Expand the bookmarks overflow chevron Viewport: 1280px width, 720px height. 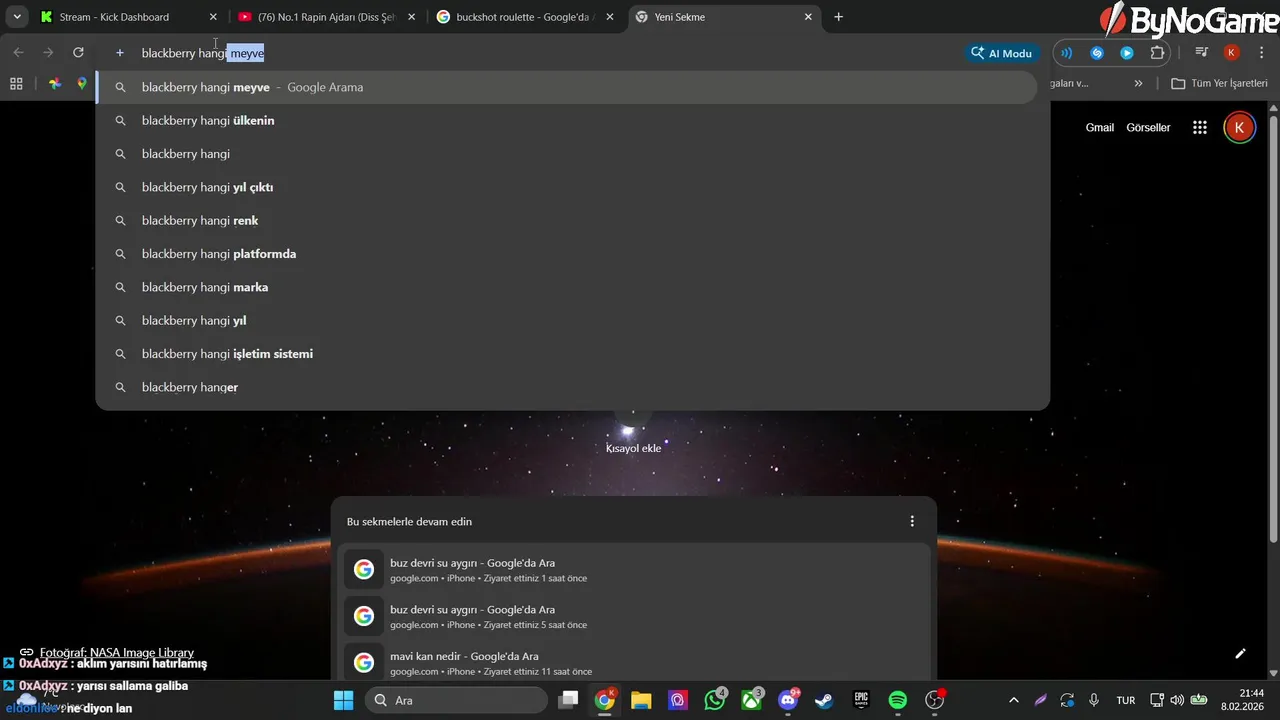[1138, 84]
